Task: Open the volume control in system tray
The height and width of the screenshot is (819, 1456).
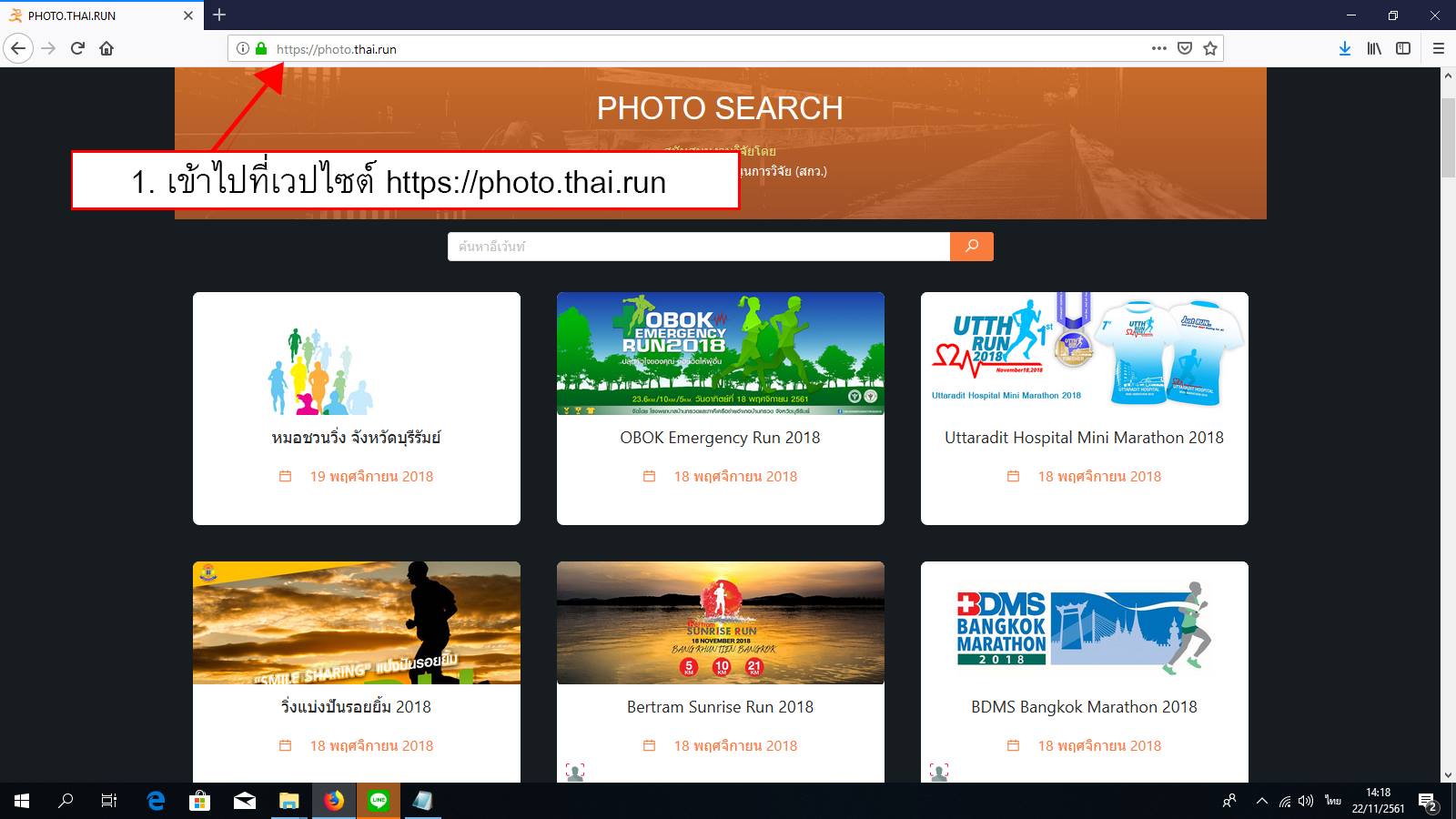Action: (1306, 802)
